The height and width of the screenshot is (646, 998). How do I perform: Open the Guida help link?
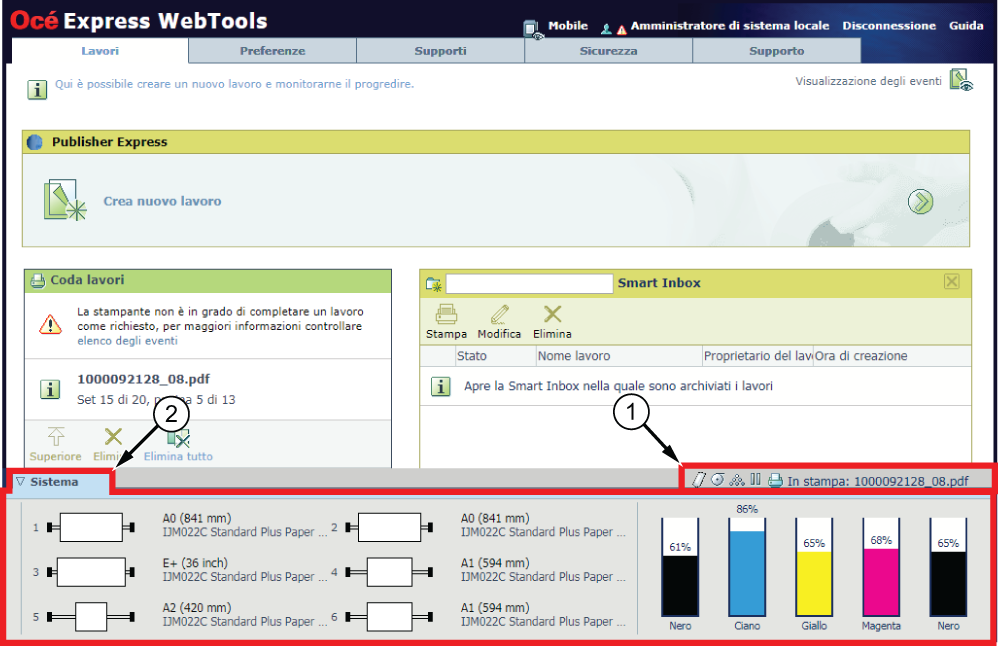click(x=966, y=25)
